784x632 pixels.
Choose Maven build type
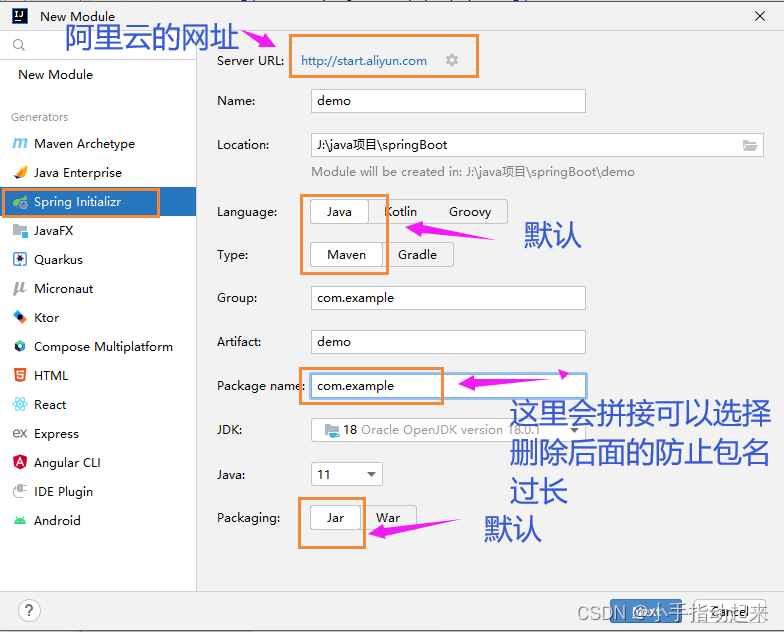pos(346,254)
